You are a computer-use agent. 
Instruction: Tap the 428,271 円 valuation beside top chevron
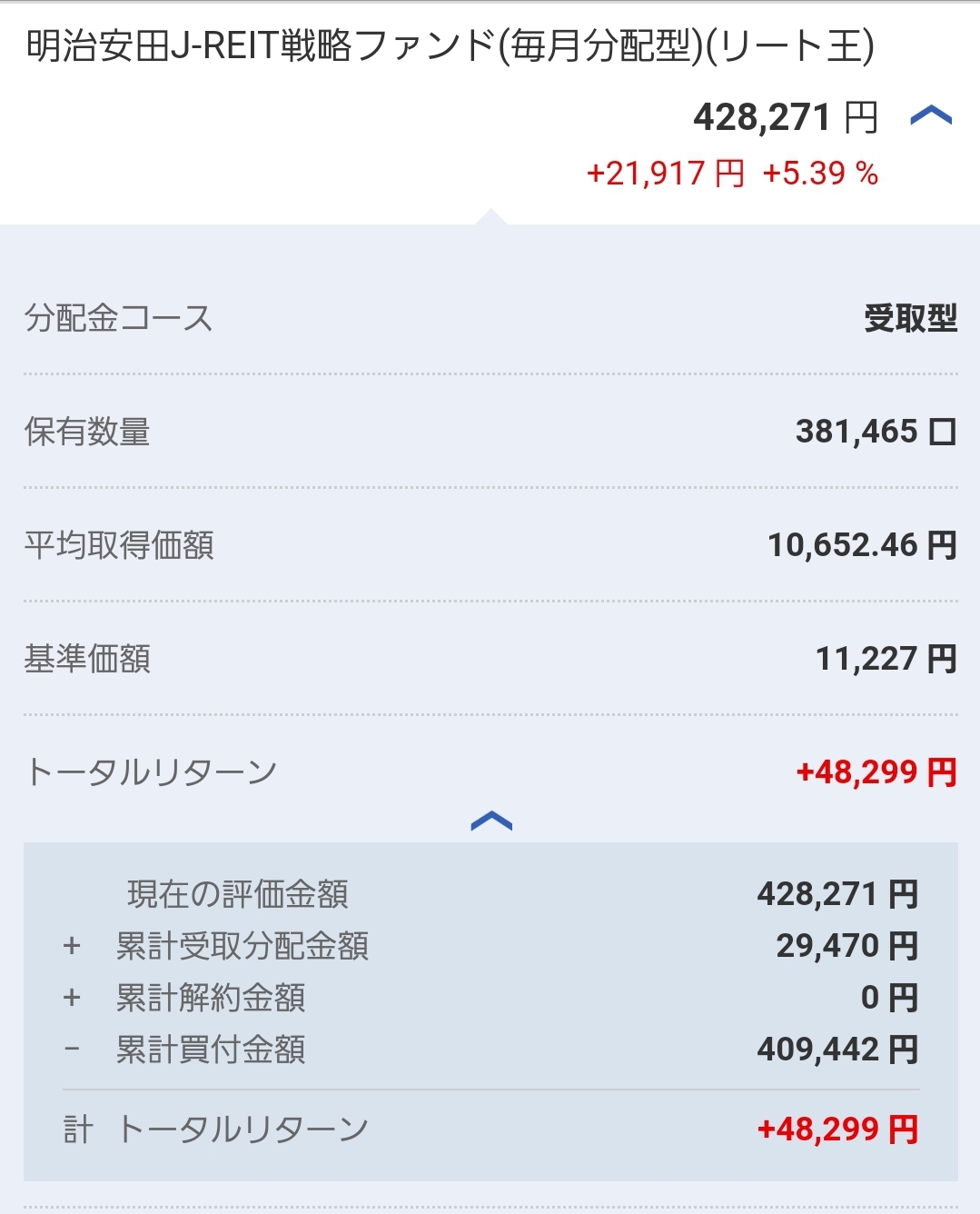786,118
